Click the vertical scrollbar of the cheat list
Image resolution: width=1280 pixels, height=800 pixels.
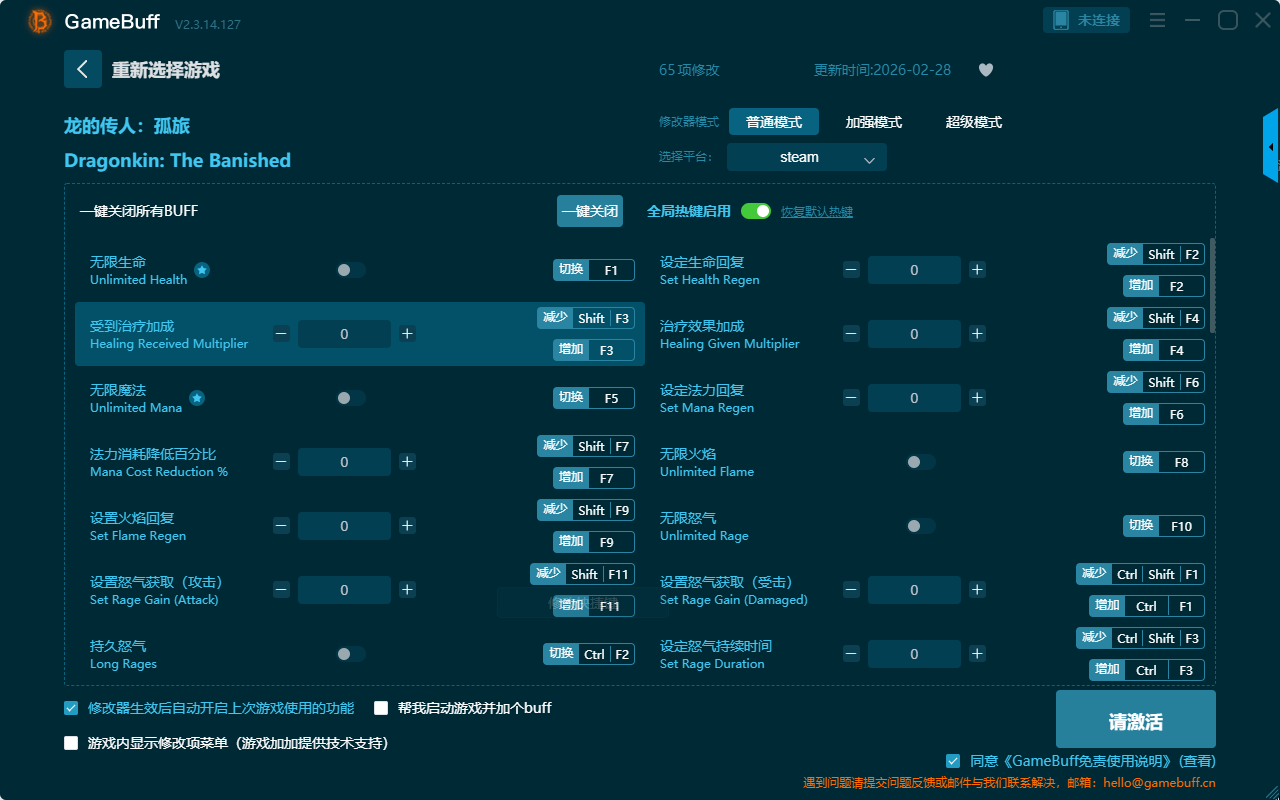tap(1213, 285)
